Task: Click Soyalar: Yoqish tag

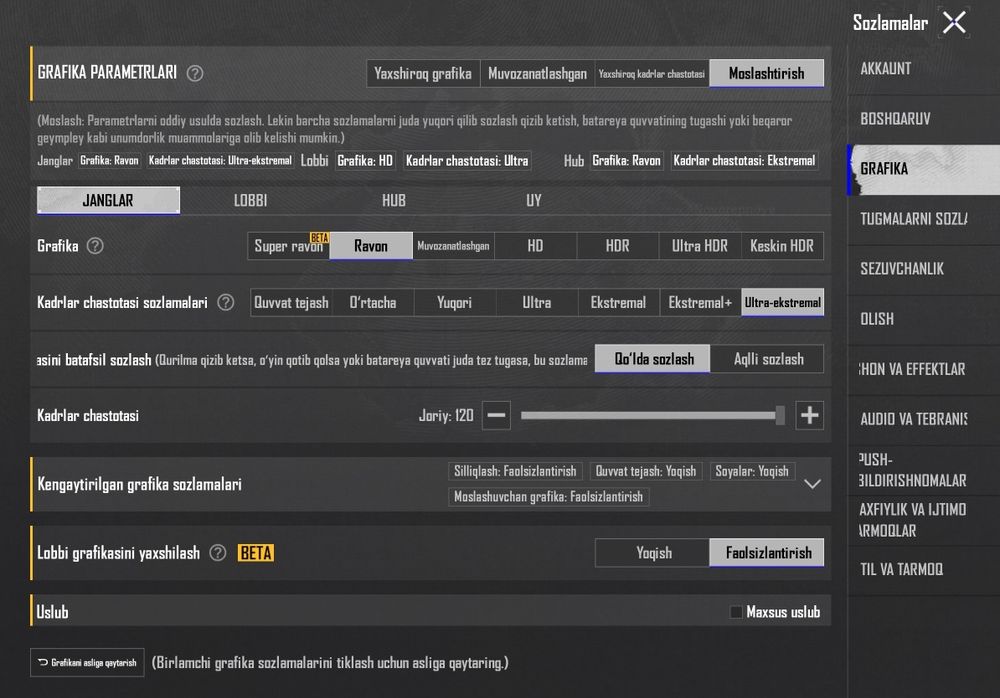Action: point(752,472)
